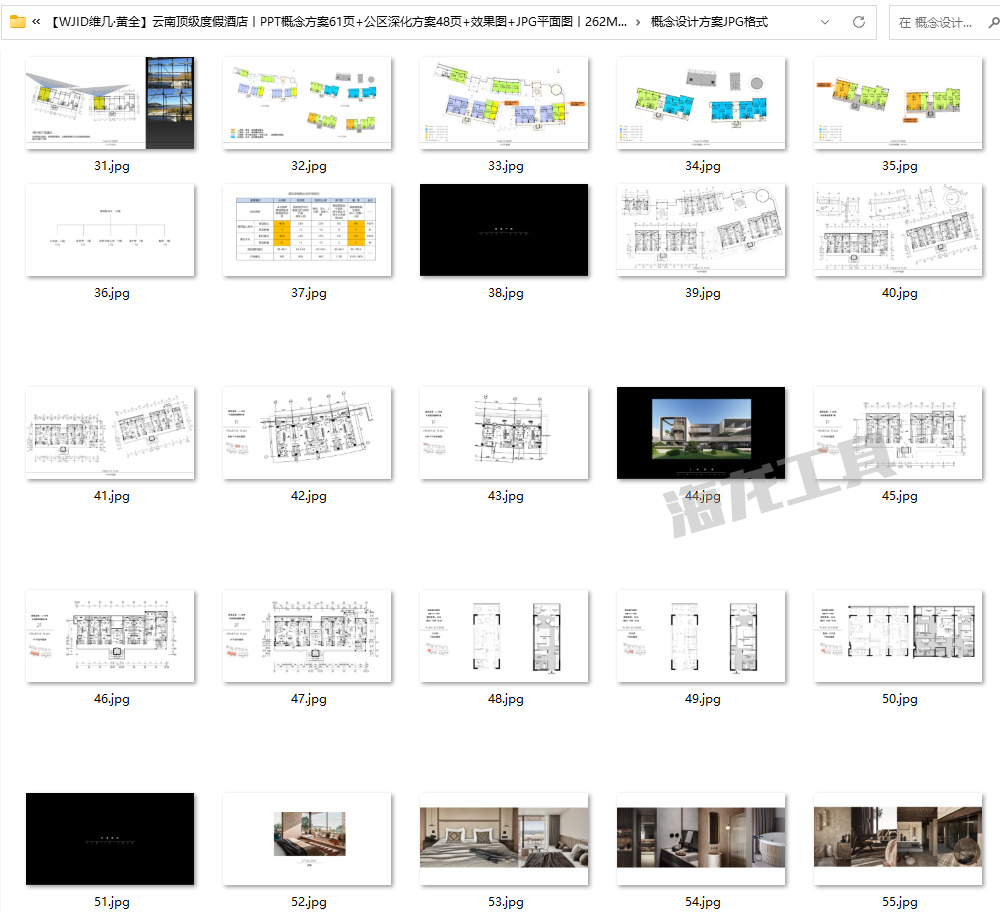This screenshot has height=912, width=1000.
Task: Select the 33.jpg floor plan thumbnail
Action: 505,103
